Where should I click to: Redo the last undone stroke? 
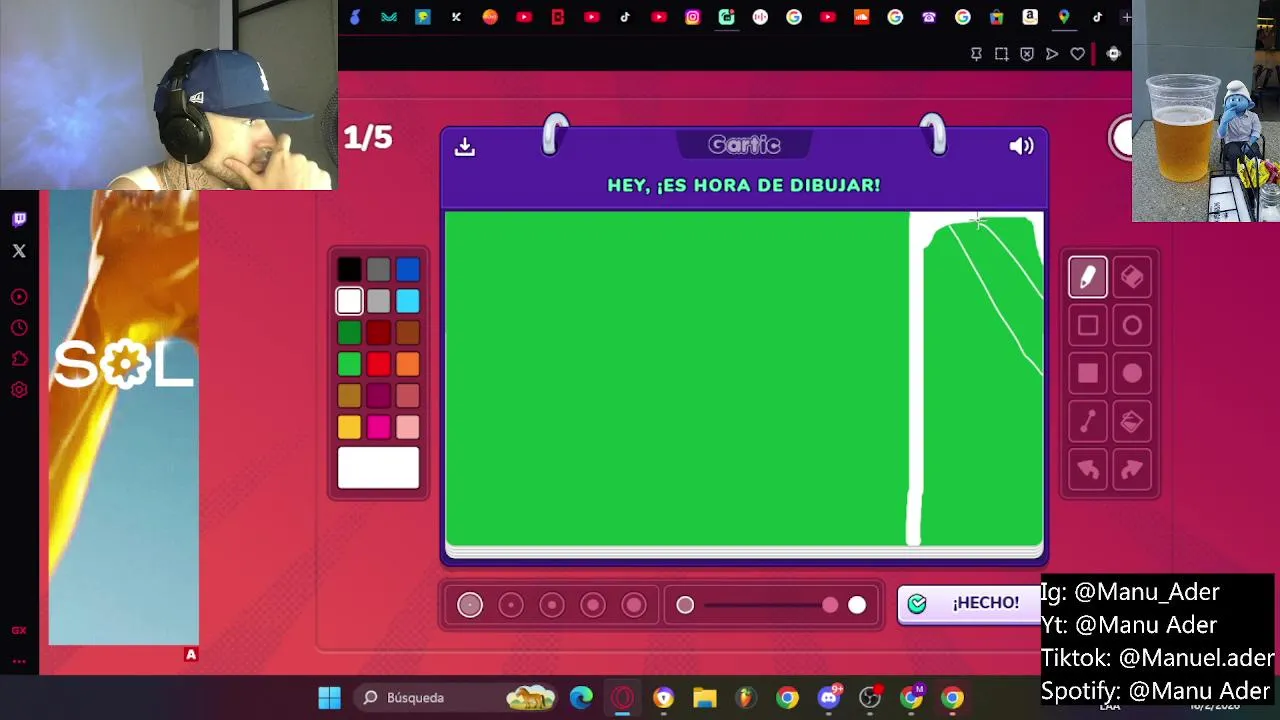1132,470
